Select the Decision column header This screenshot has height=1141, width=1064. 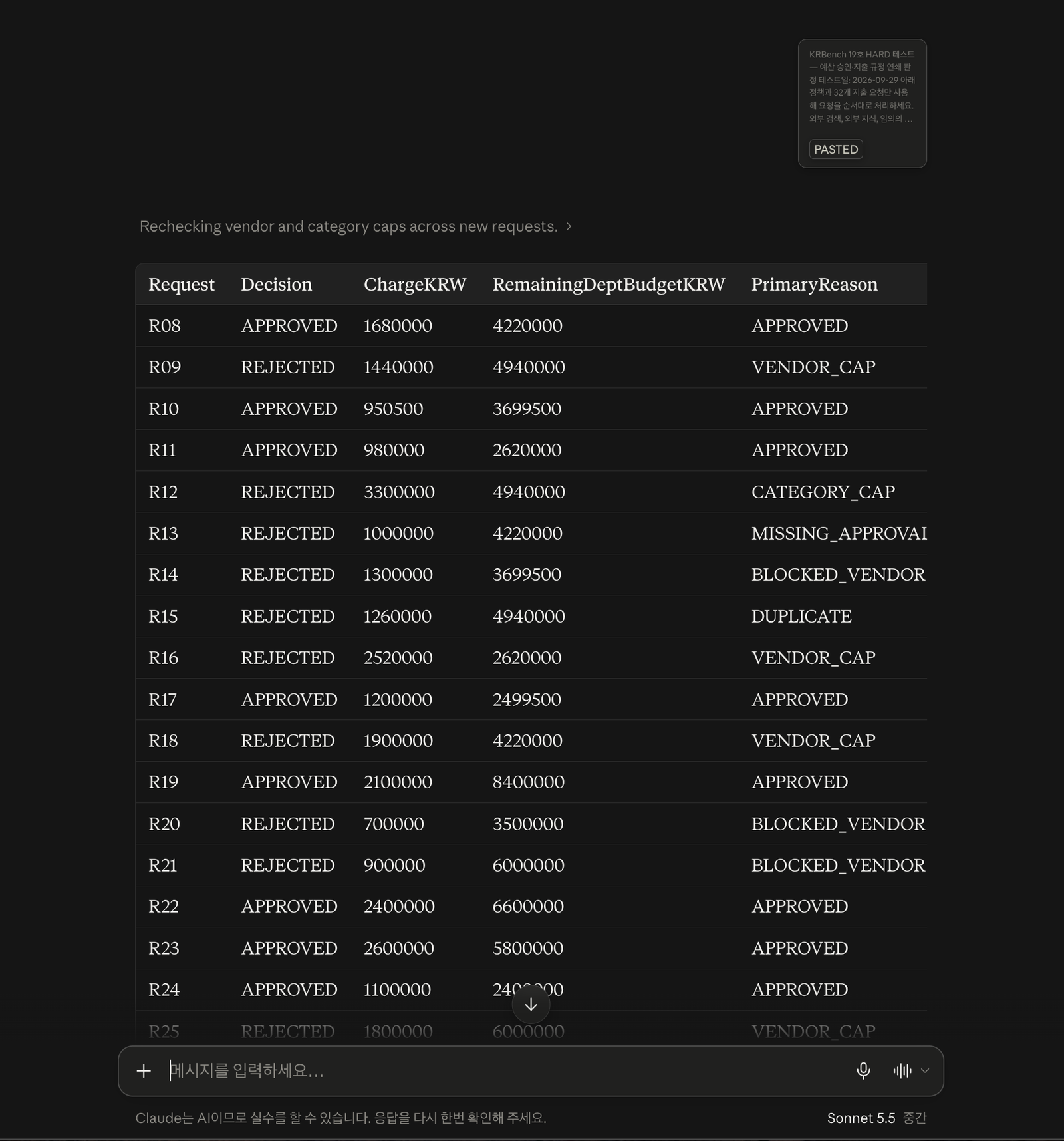276,285
